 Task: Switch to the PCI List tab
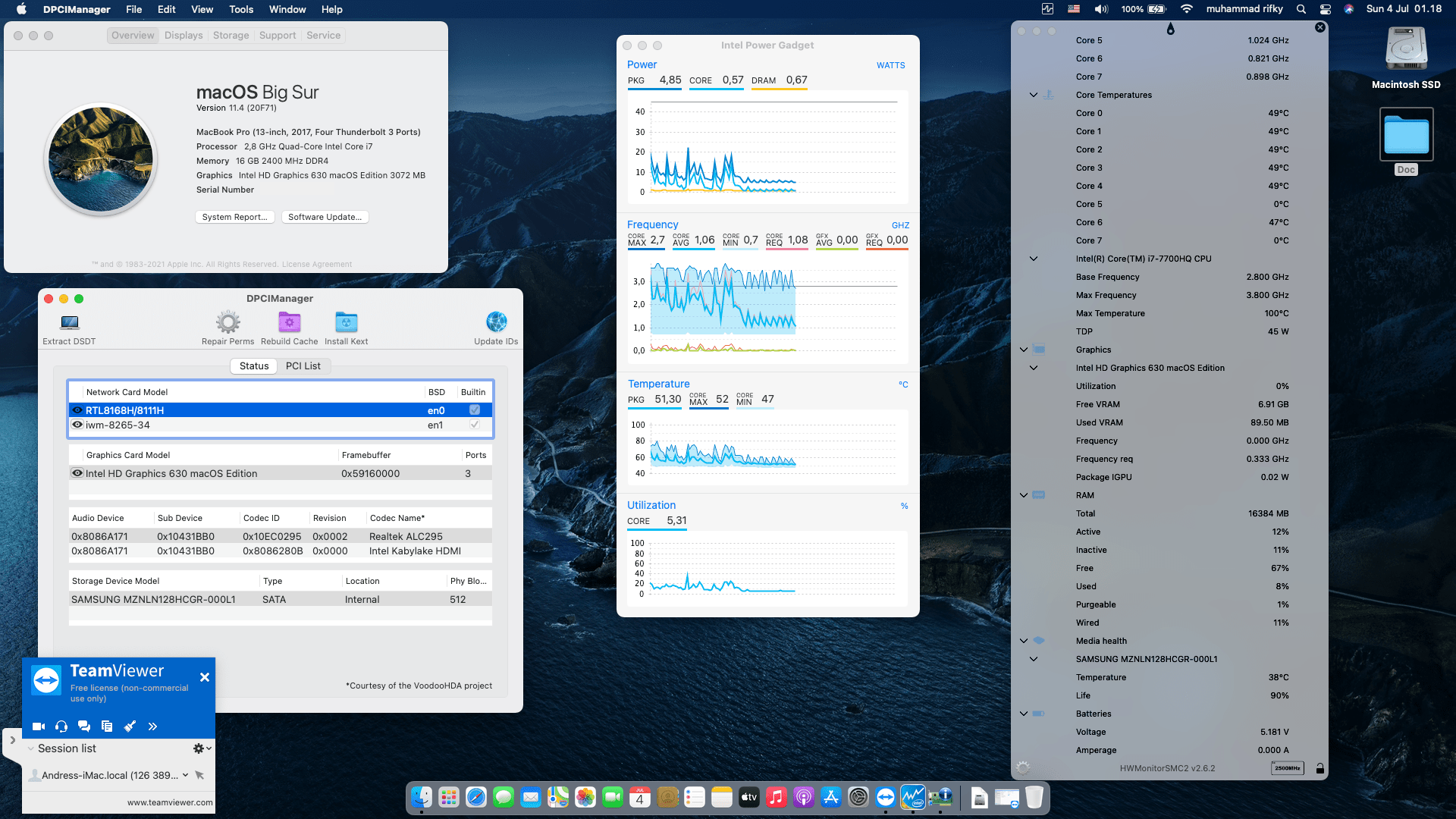pyautogui.click(x=303, y=366)
